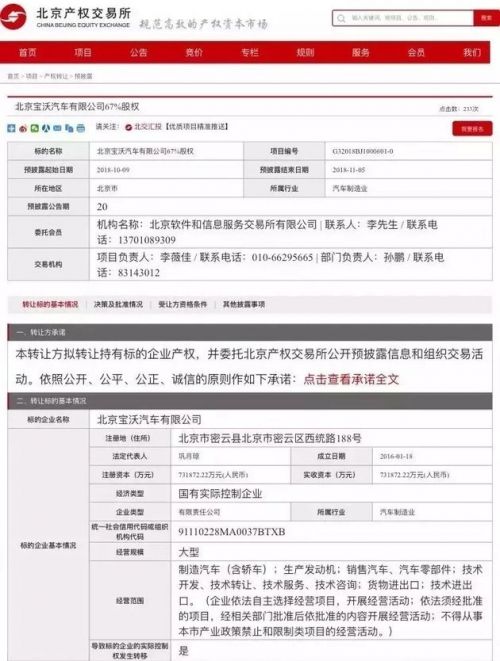The width and height of the screenshot is (500, 661).
Task: Share via the Renren icon
Action: (x=46, y=128)
